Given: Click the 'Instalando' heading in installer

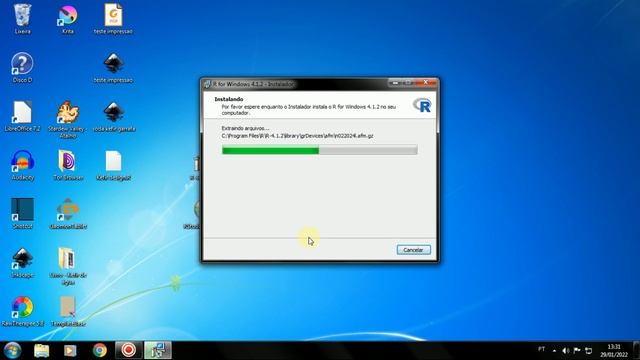Looking at the screenshot, I should point(229,99).
